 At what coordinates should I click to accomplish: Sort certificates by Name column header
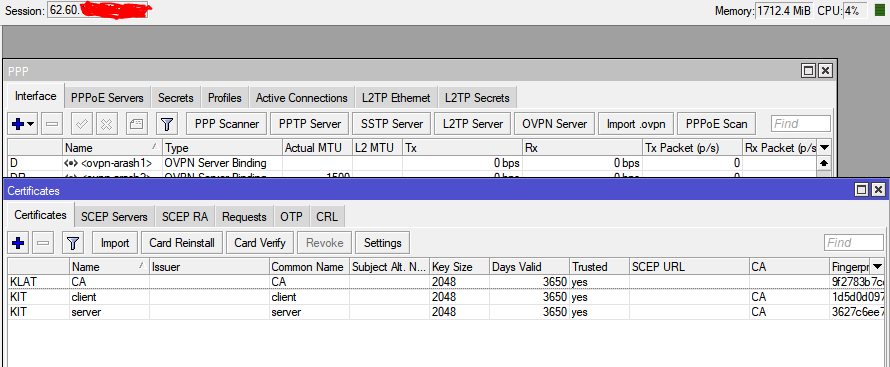[x=109, y=267]
